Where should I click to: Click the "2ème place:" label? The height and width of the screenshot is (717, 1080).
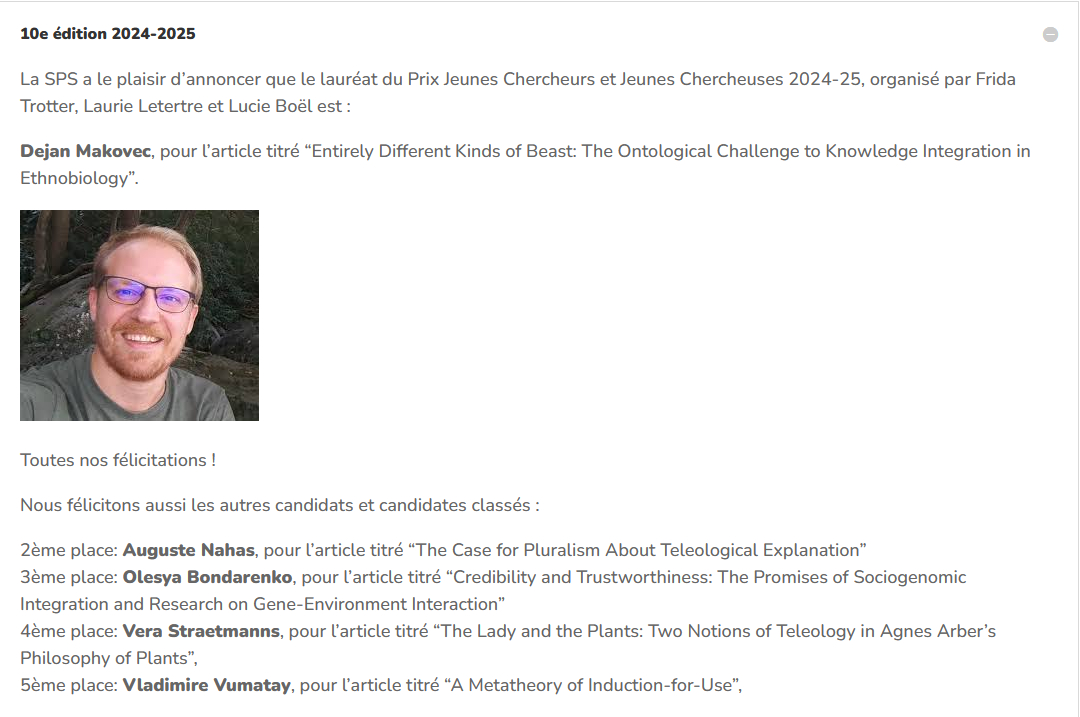(69, 550)
